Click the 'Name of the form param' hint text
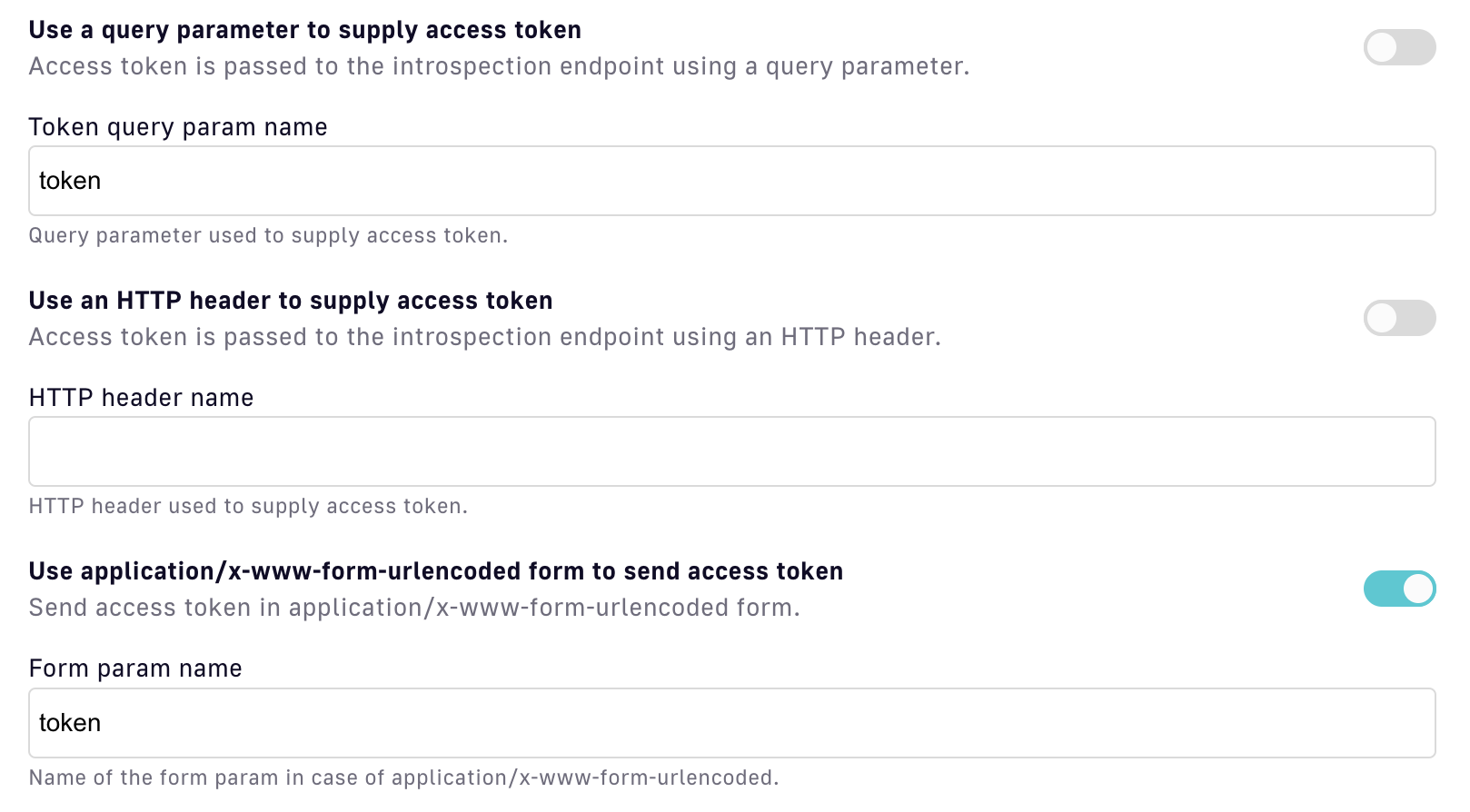 point(403,777)
